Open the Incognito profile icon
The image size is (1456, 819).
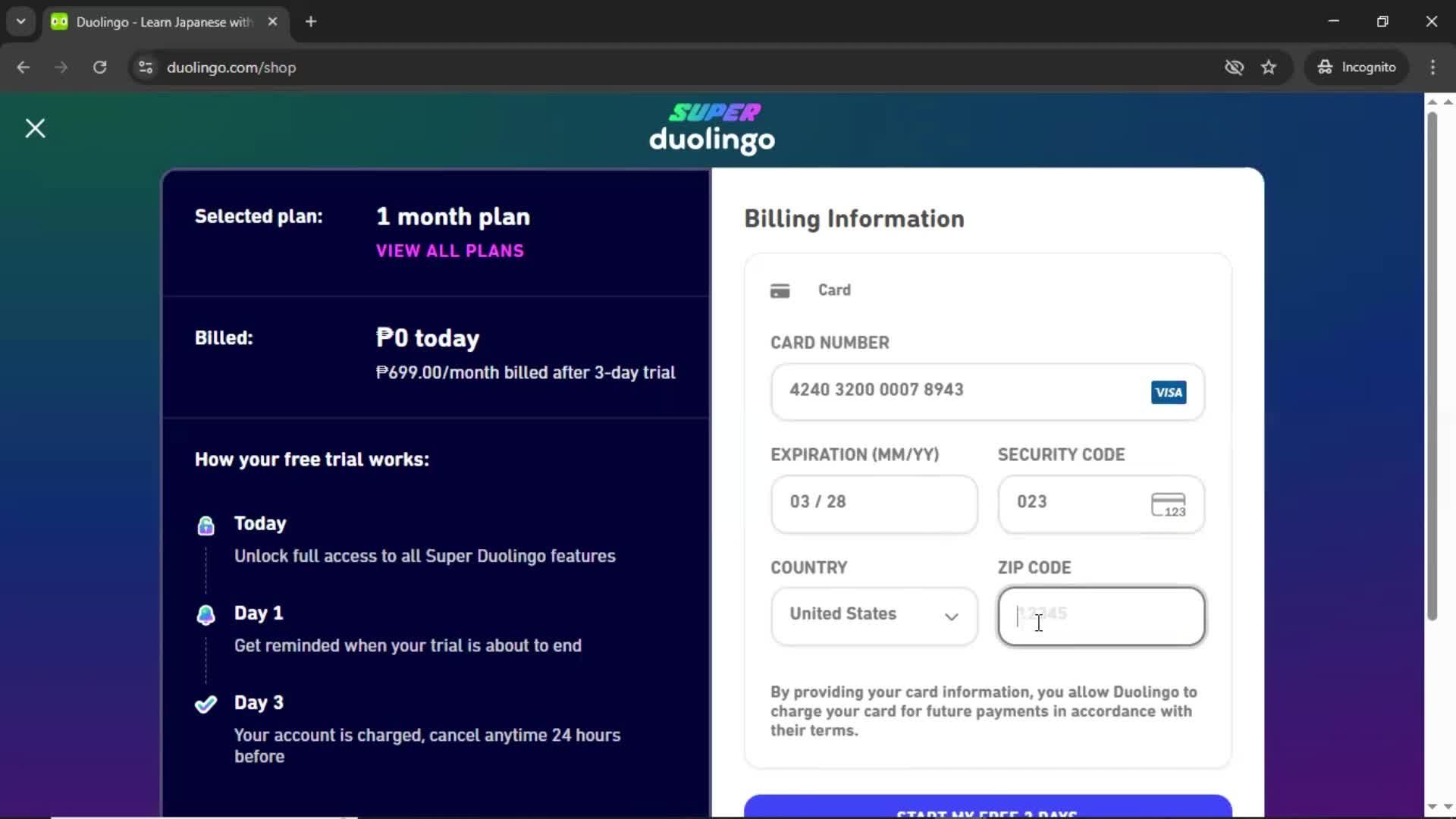pyautogui.click(x=1325, y=67)
